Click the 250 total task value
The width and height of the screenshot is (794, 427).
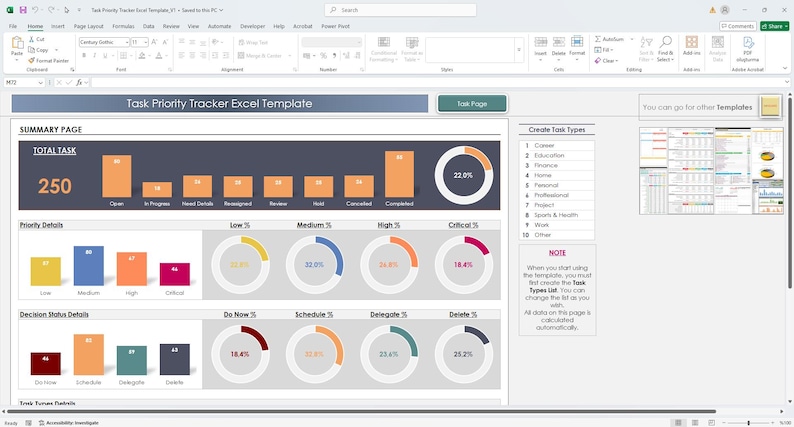55,186
